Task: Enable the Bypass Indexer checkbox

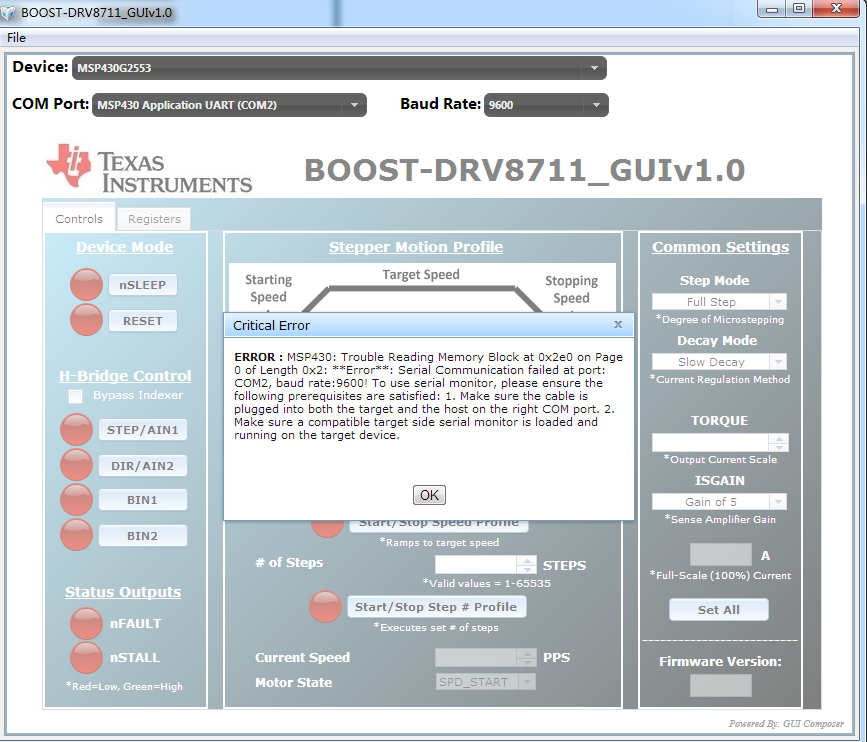Action: (75, 396)
